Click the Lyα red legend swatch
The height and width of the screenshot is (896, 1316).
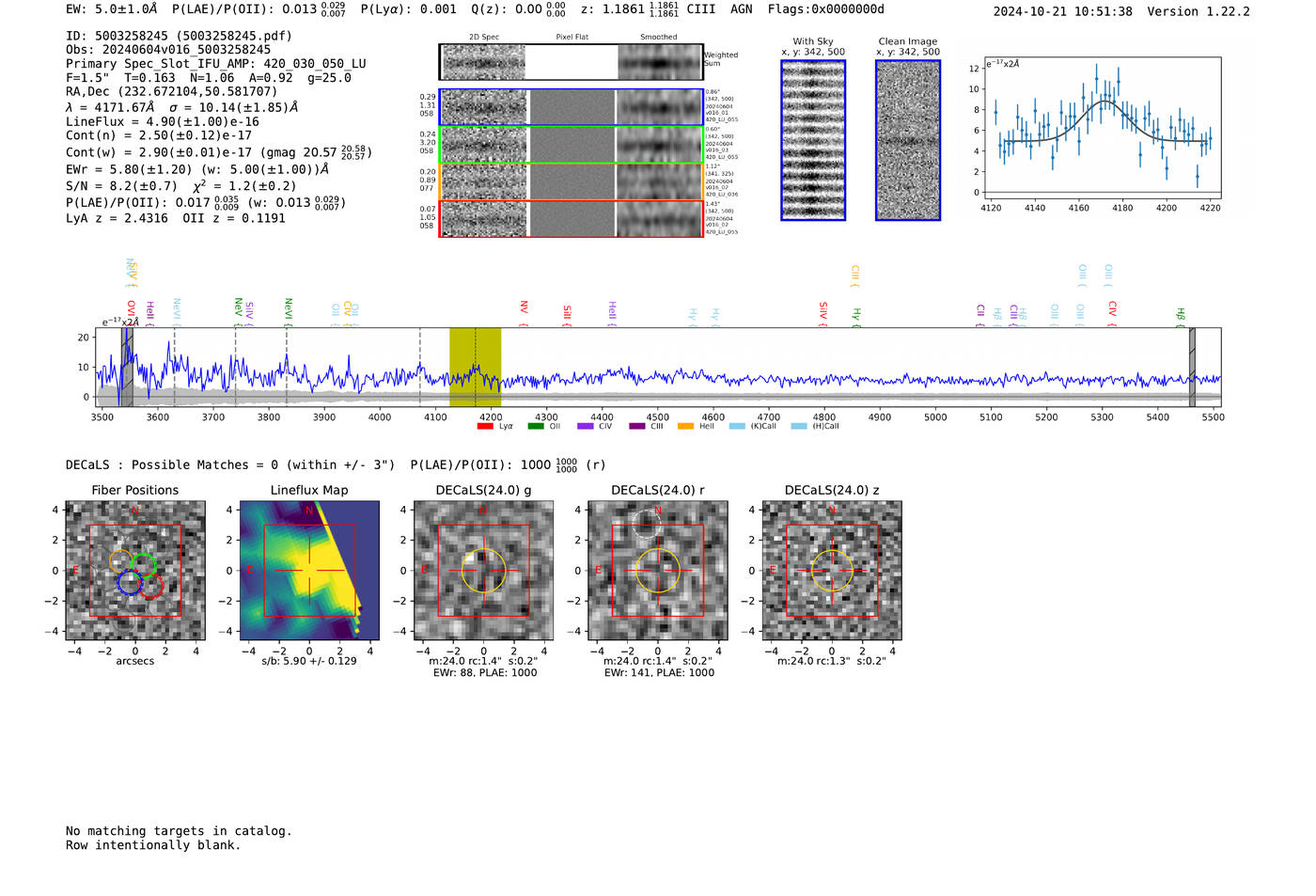[485, 426]
